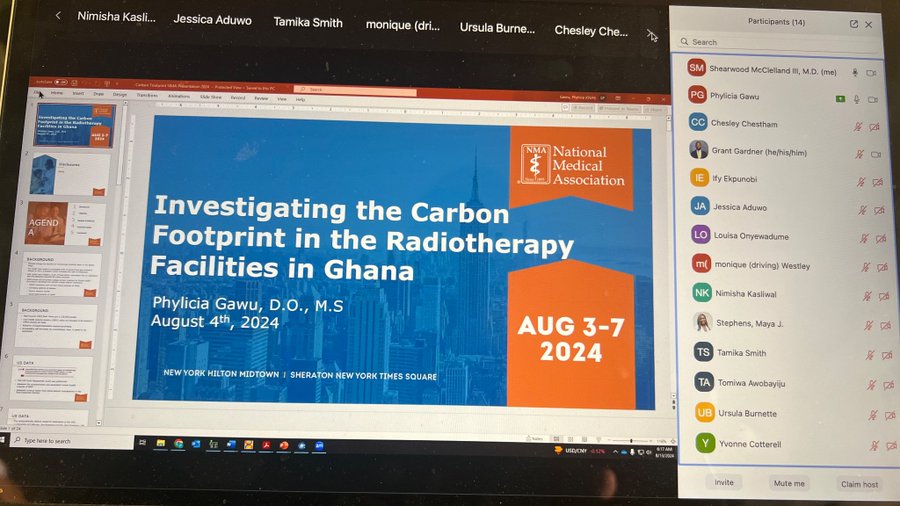Click Louisa Onyewadume's muted mic icon

[x=864, y=238]
